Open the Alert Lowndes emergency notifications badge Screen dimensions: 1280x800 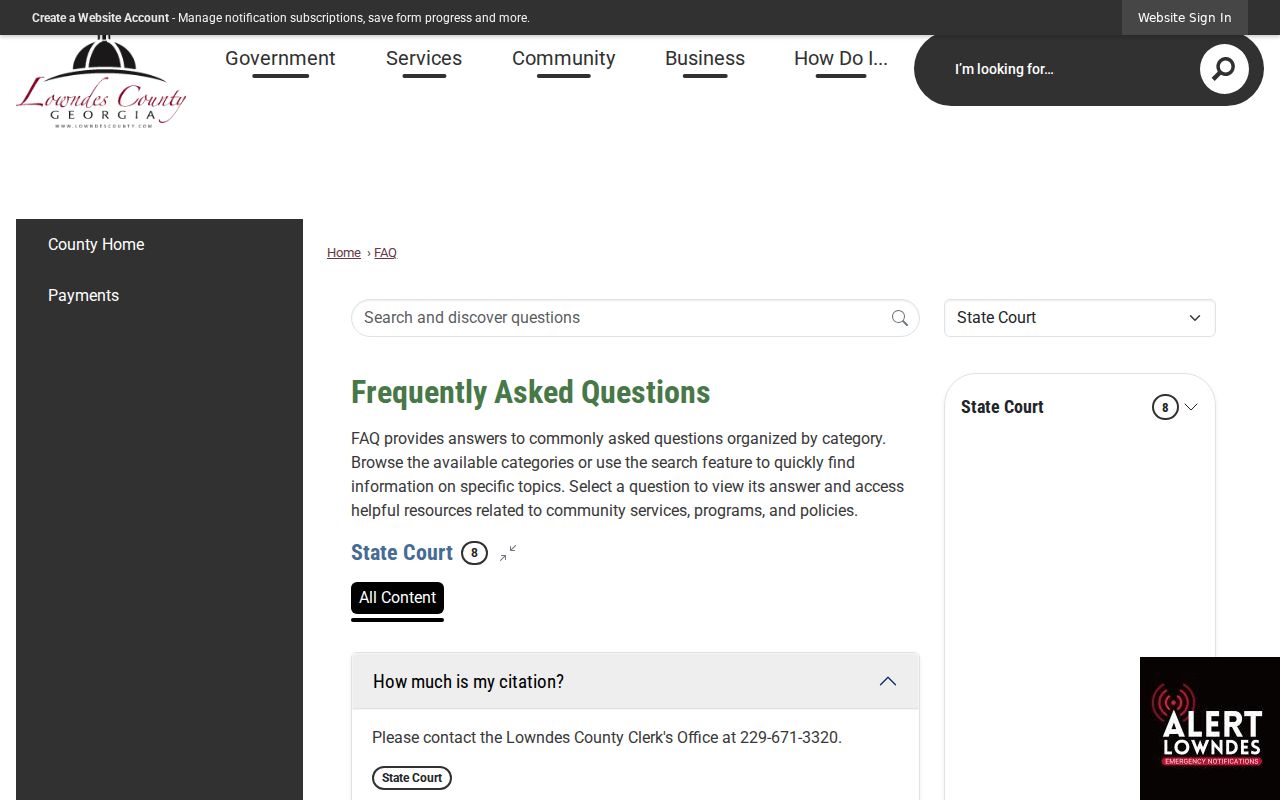tap(1210, 728)
